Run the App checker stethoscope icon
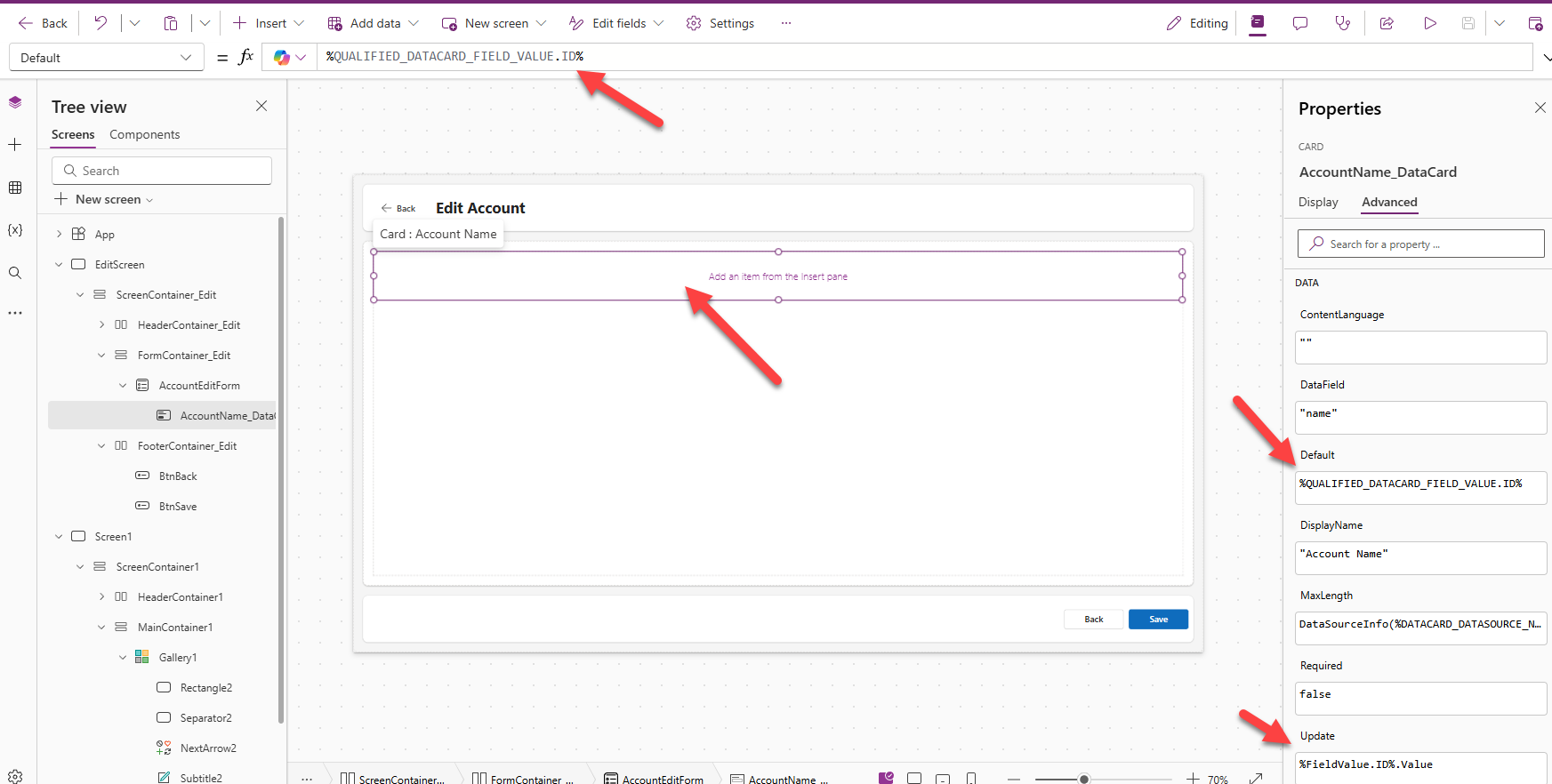Image resolution: width=1552 pixels, height=784 pixels. (1342, 23)
